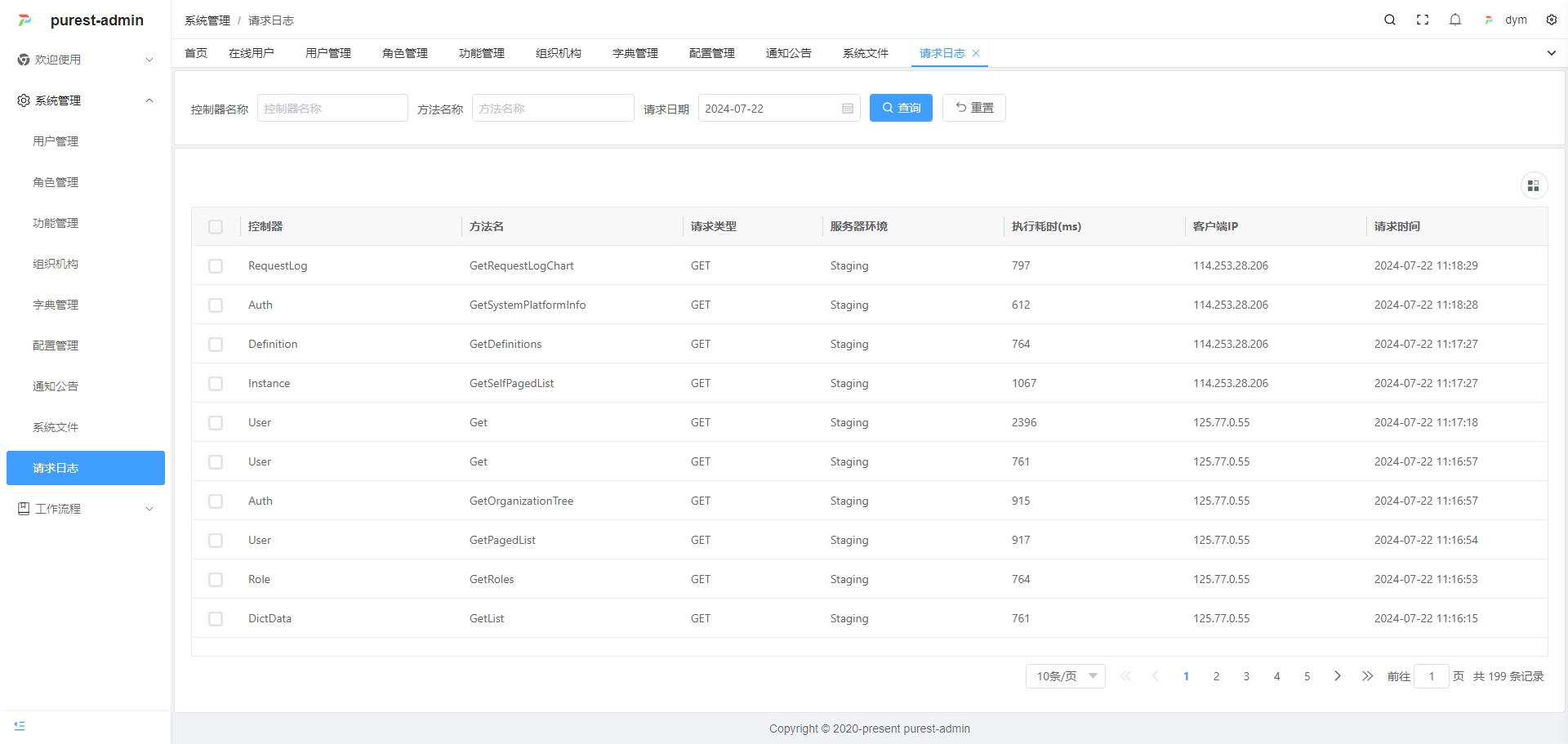The height and width of the screenshot is (744, 1568).
Task: Go to previous page arrow
Action: [x=1156, y=676]
